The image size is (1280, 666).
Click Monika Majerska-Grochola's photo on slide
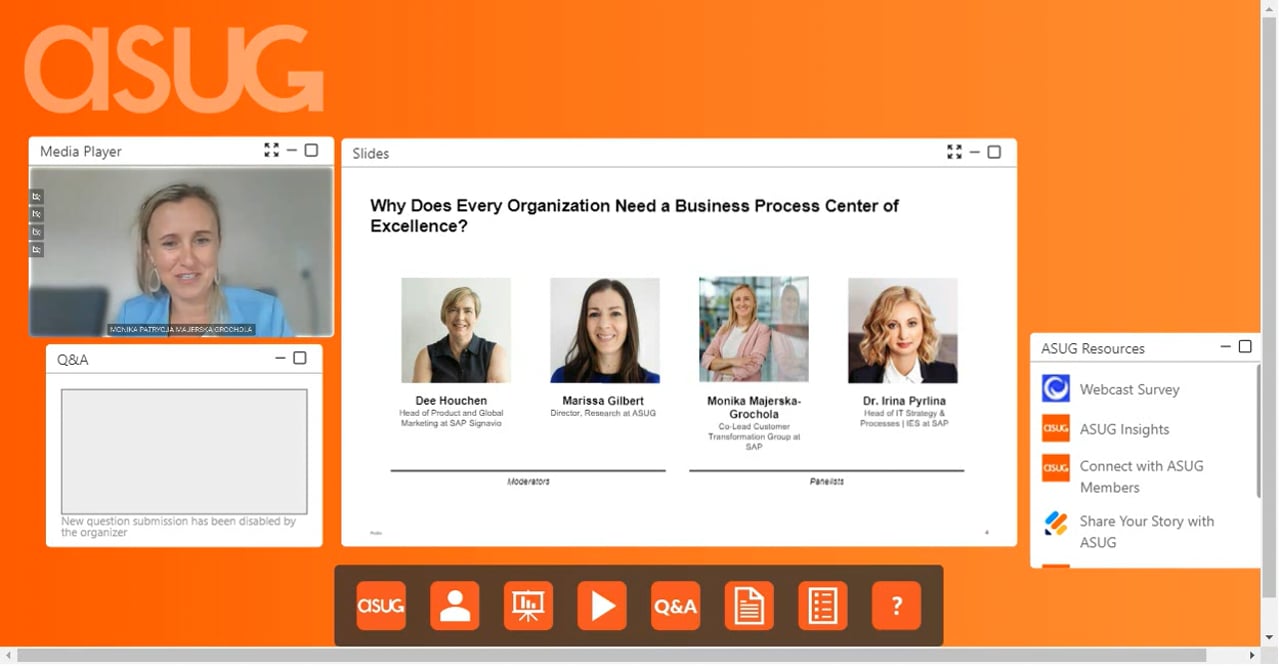pyautogui.click(x=754, y=329)
